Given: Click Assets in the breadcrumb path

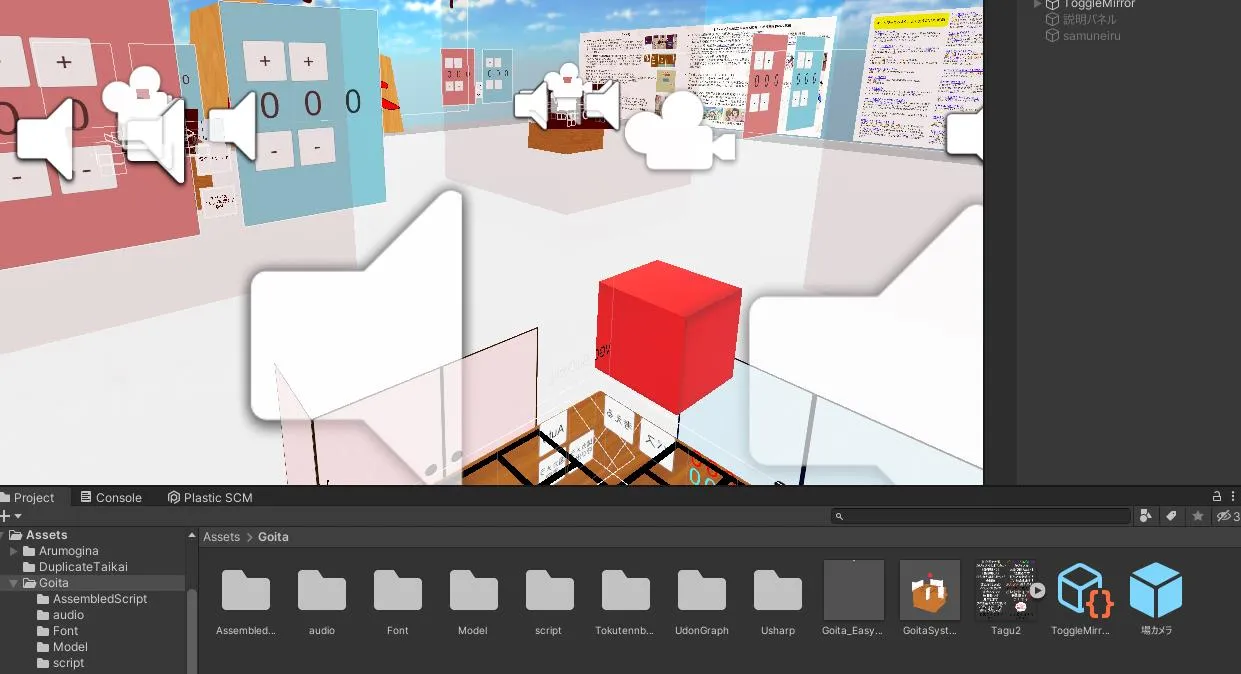Looking at the screenshot, I should point(222,537).
